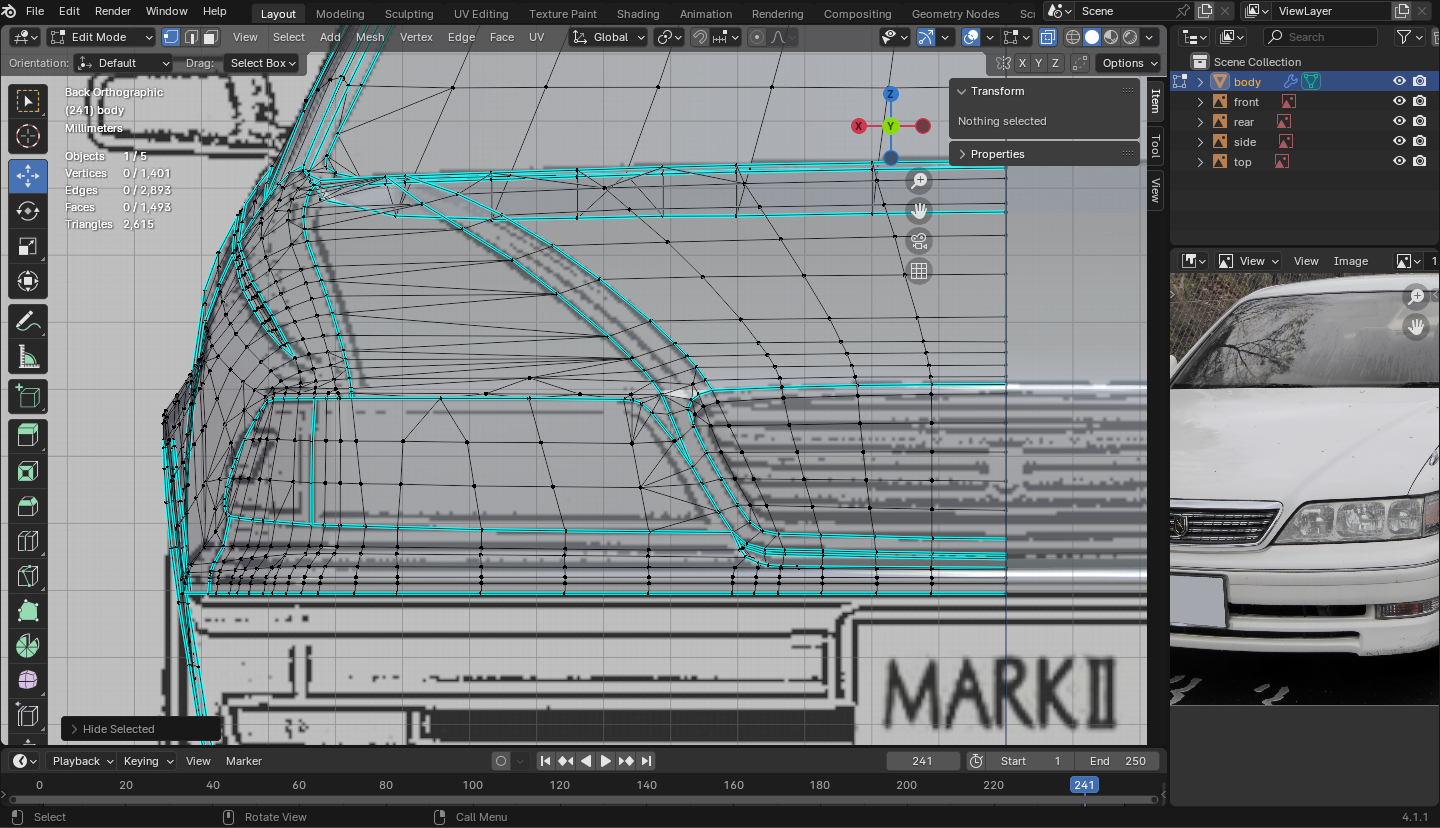Hide the top reference image
This screenshot has width=1440, height=828.
pos(1400,162)
